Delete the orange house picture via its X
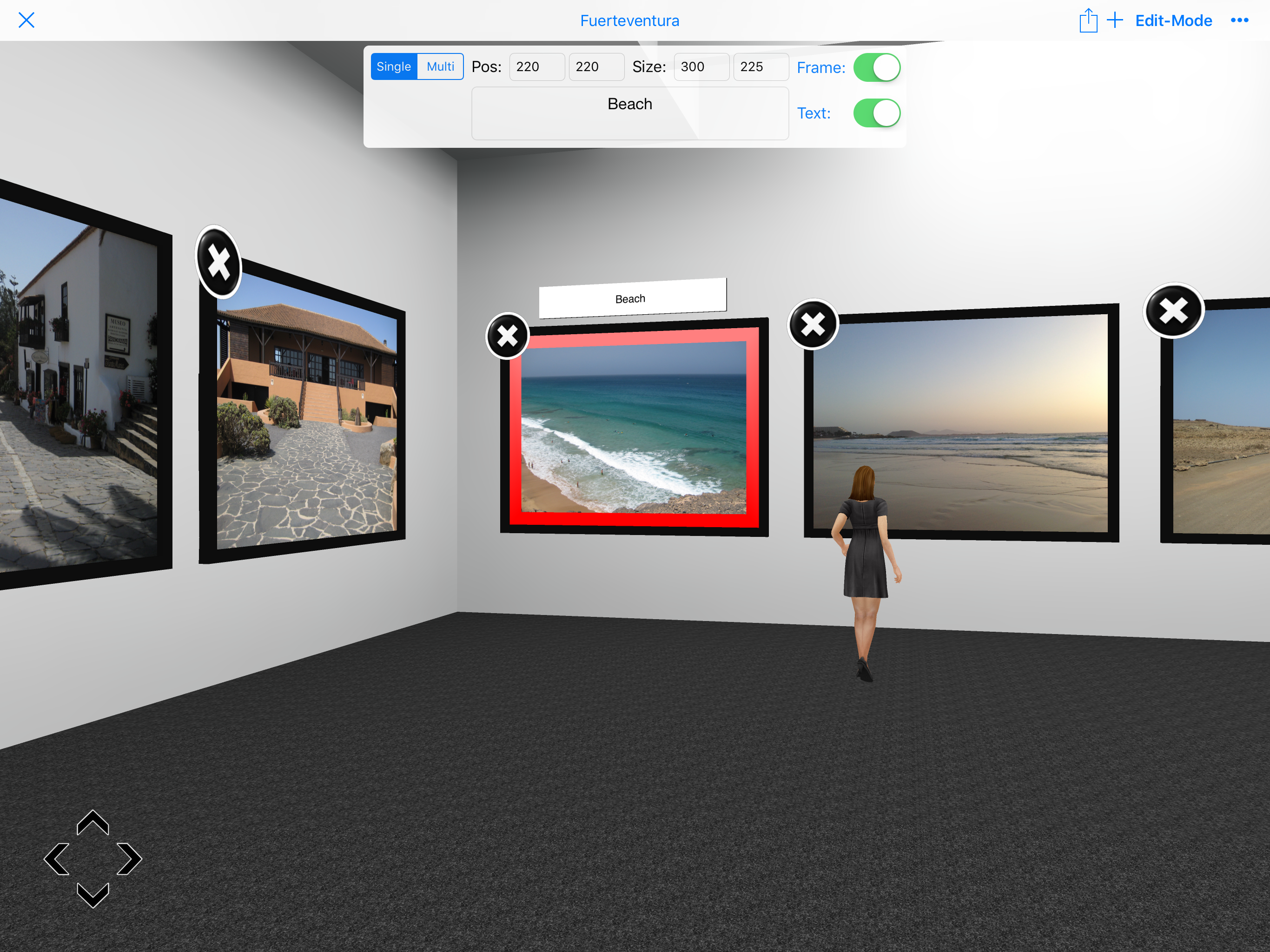 pyautogui.click(x=219, y=262)
